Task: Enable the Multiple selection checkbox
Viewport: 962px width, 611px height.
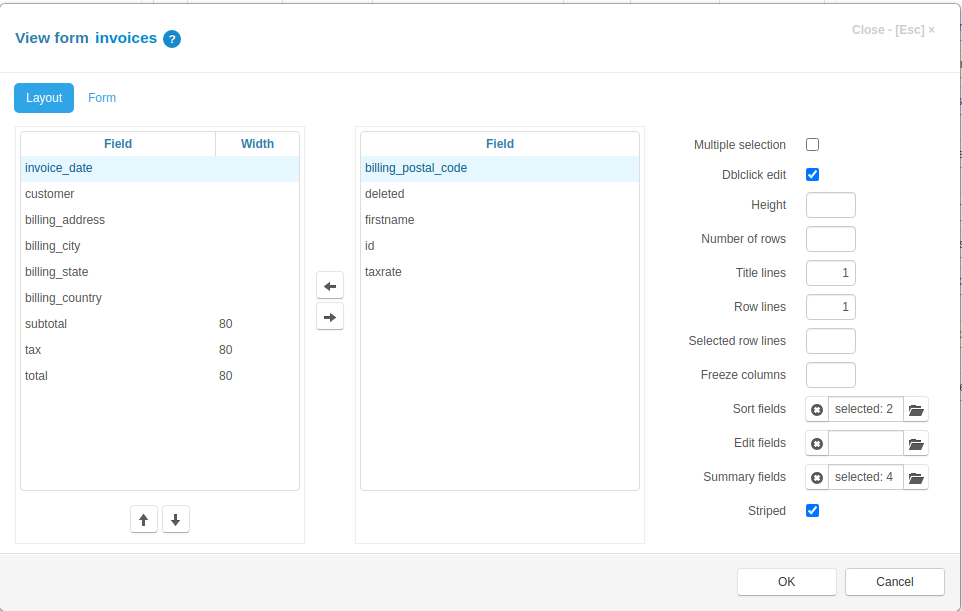Action: (x=812, y=145)
